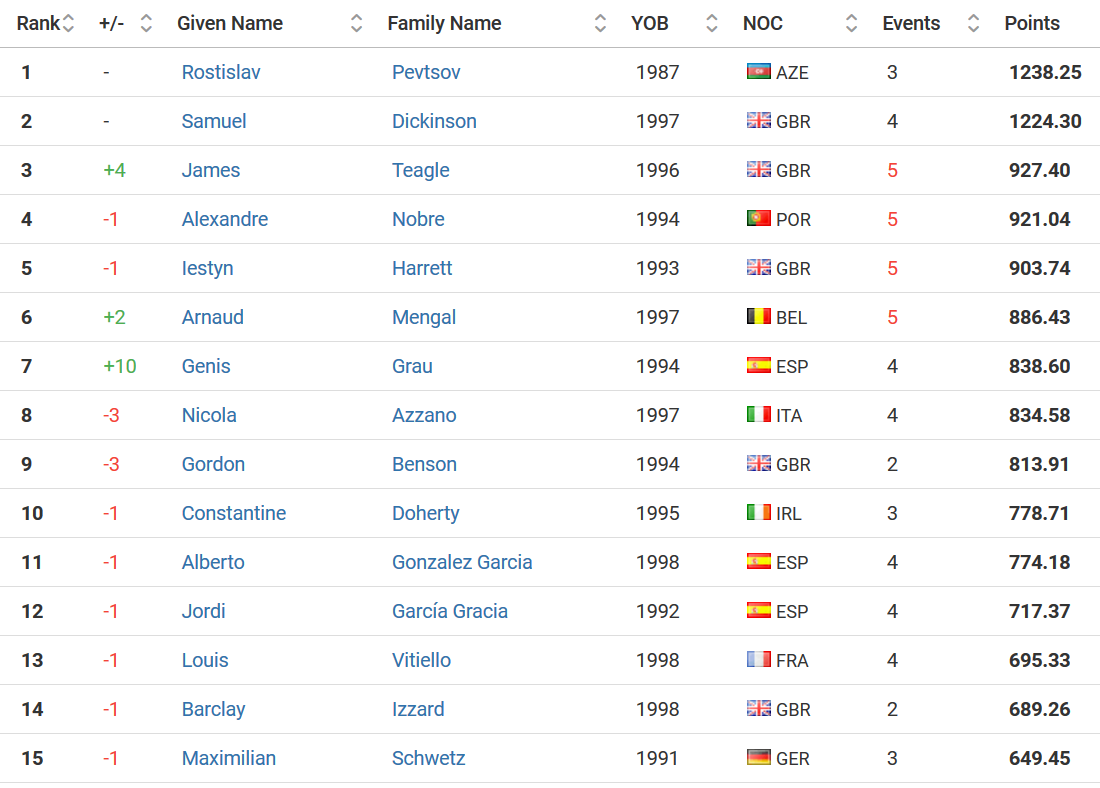This screenshot has width=1100, height=788.
Task: Open Maximilian athlete link
Action: coord(229,759)
